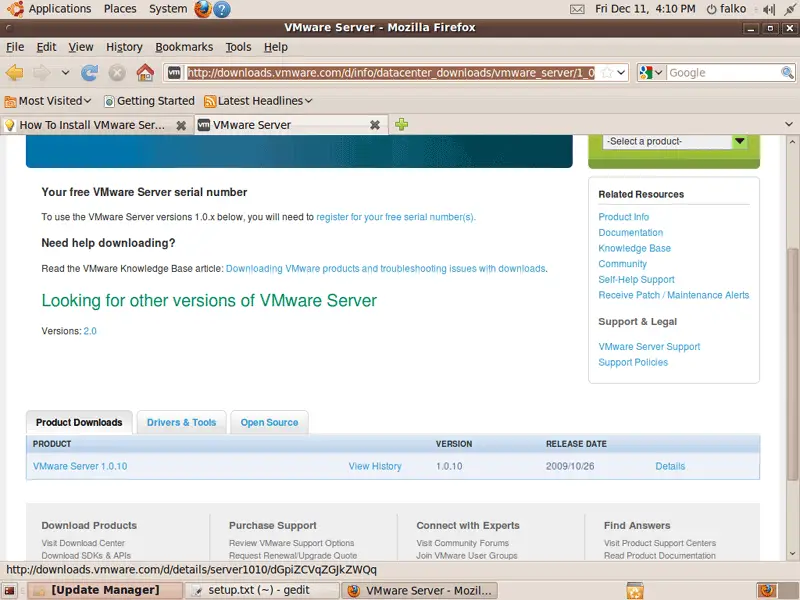Open the History menu

(124, 47)
